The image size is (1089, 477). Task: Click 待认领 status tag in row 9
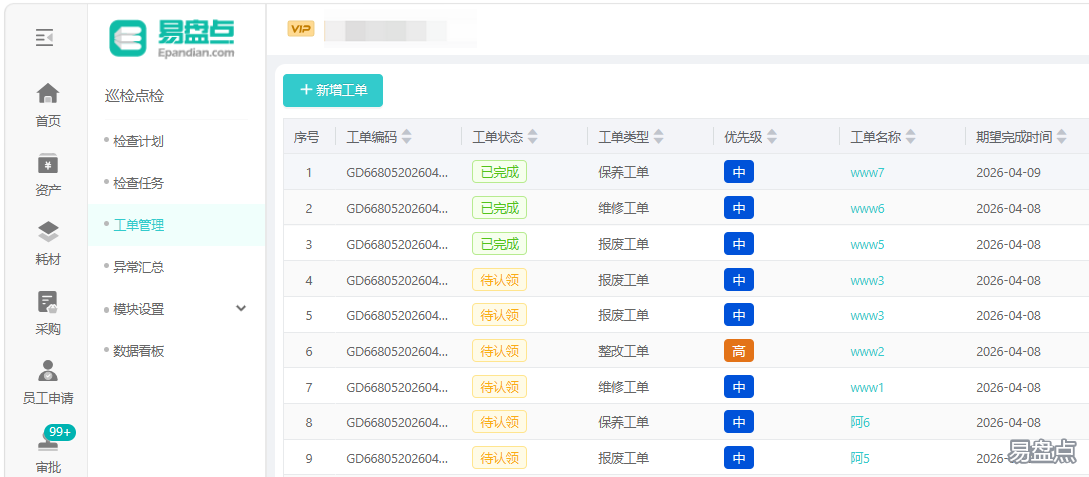[499, 458]
